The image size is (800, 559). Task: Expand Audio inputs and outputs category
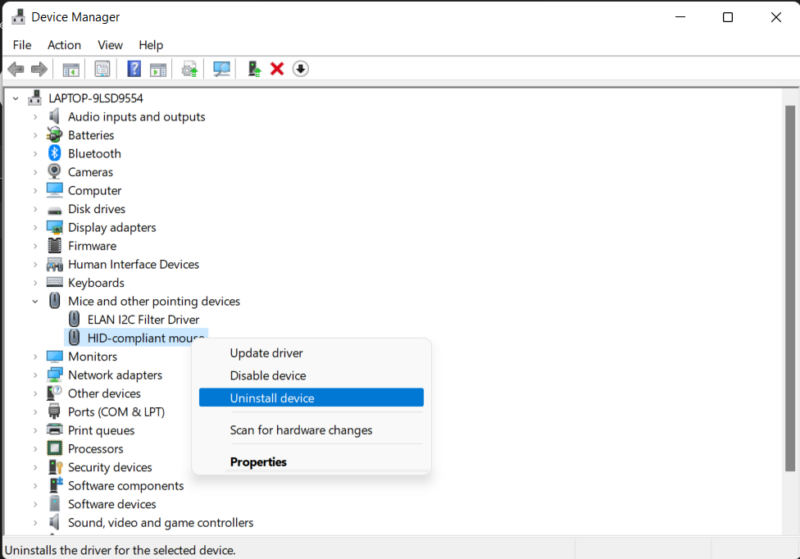pos(35,117)
